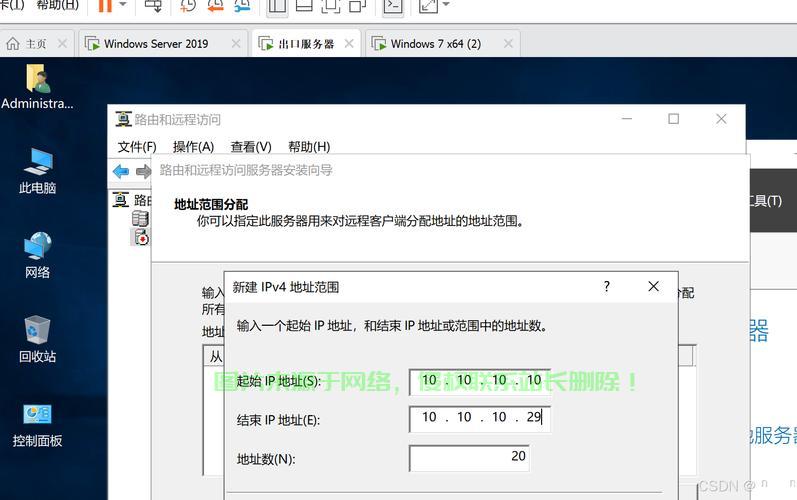Select the red-marked server node icon in tree

[x=141, y=237]
